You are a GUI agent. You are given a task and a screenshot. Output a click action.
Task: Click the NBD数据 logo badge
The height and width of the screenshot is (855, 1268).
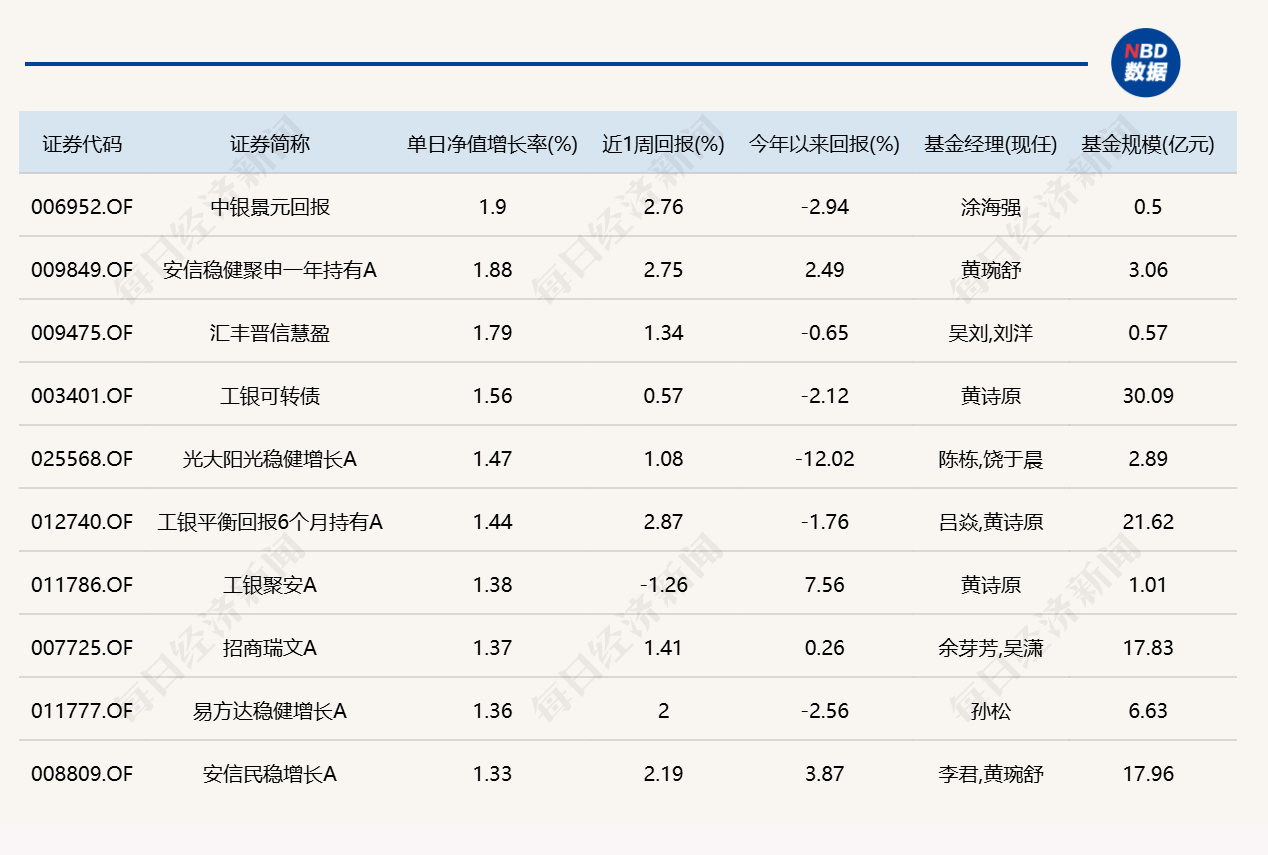pyautogui.click(x=1146, y=62)
